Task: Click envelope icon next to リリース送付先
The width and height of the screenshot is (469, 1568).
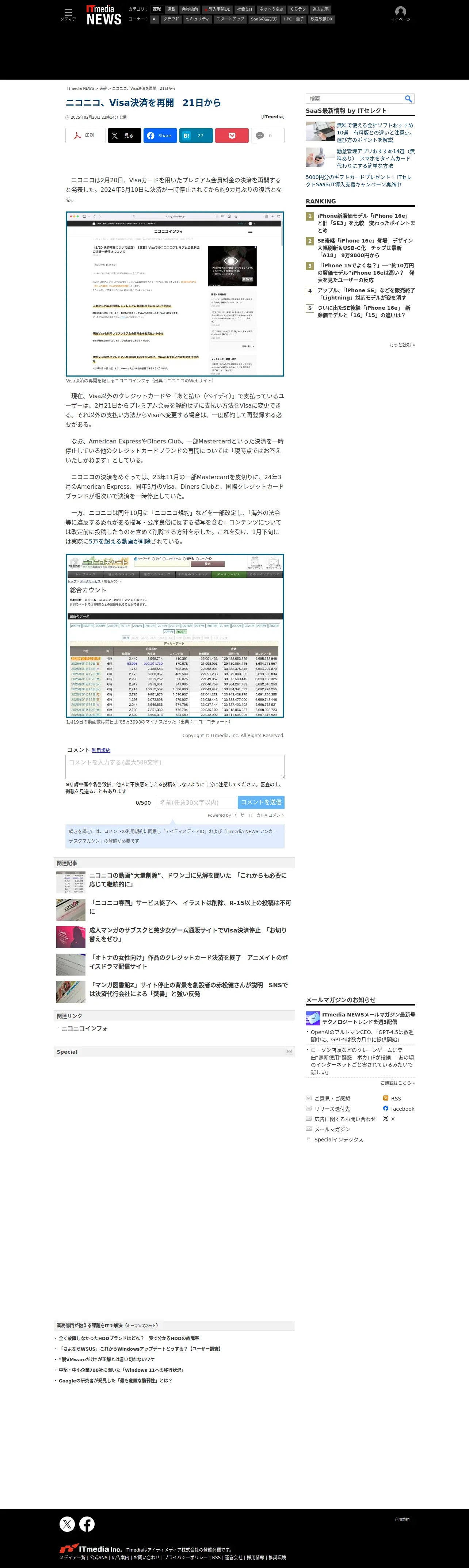Action: pos(309,1109)
